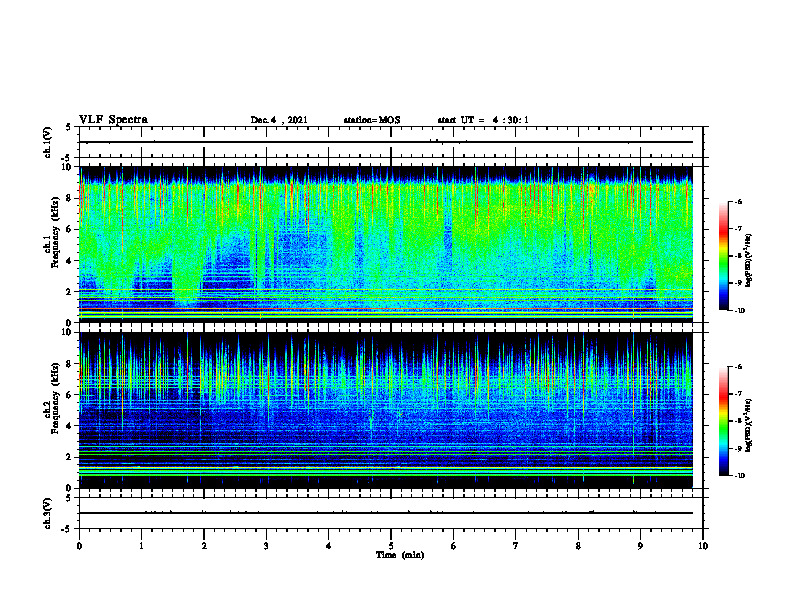Click time axis tick label '6'
Image resolution: width=792 pixels, height=612 pixels.
(x=454, y=546)
